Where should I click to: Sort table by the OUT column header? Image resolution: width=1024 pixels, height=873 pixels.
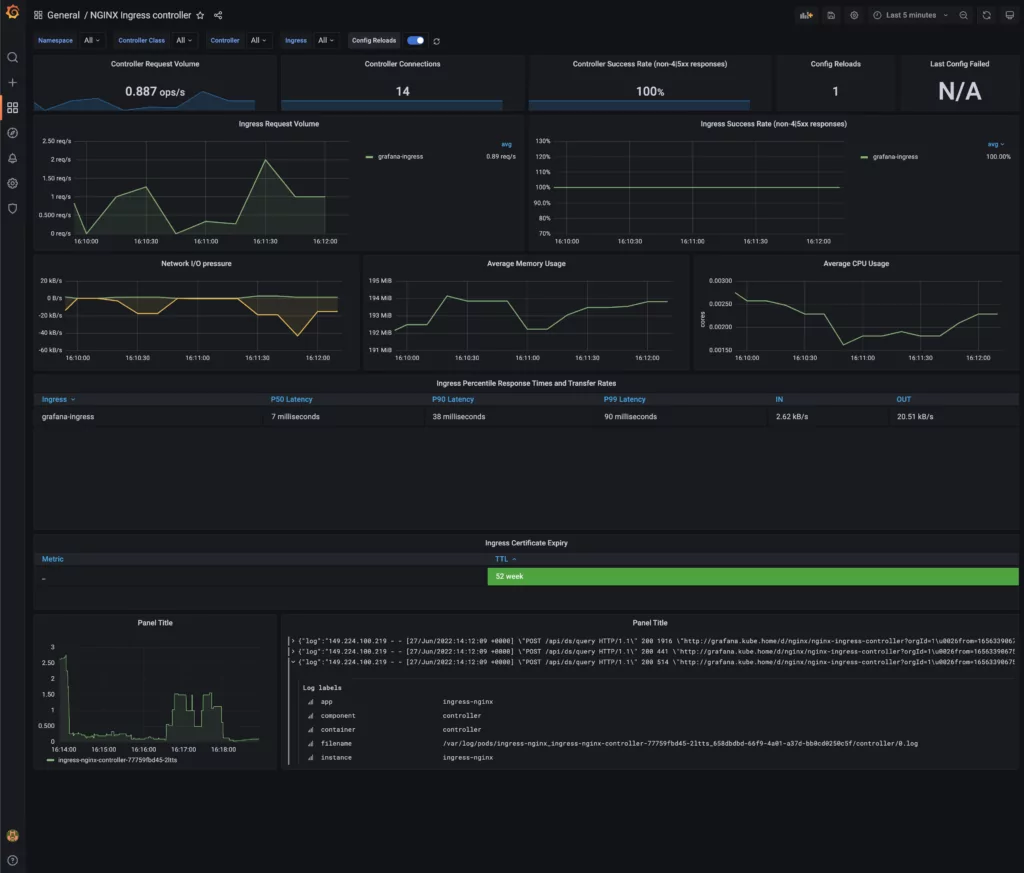coord(903,400)
